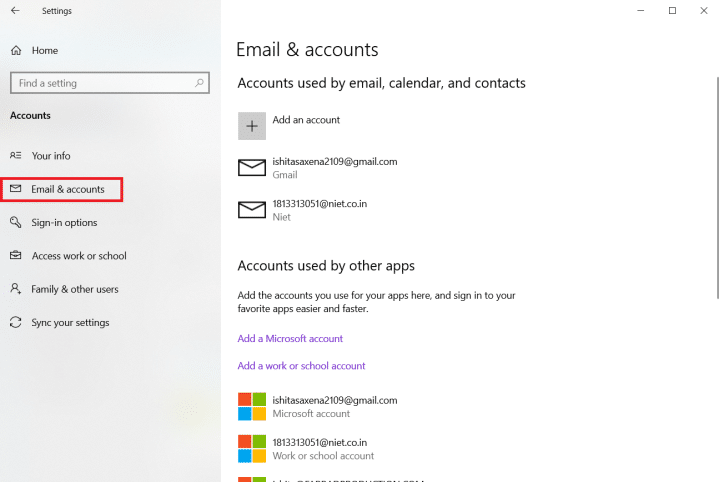The width and height of the screenshot is (719, 482).
Task: Click the Home icon in sidebar
Action: 15,50
